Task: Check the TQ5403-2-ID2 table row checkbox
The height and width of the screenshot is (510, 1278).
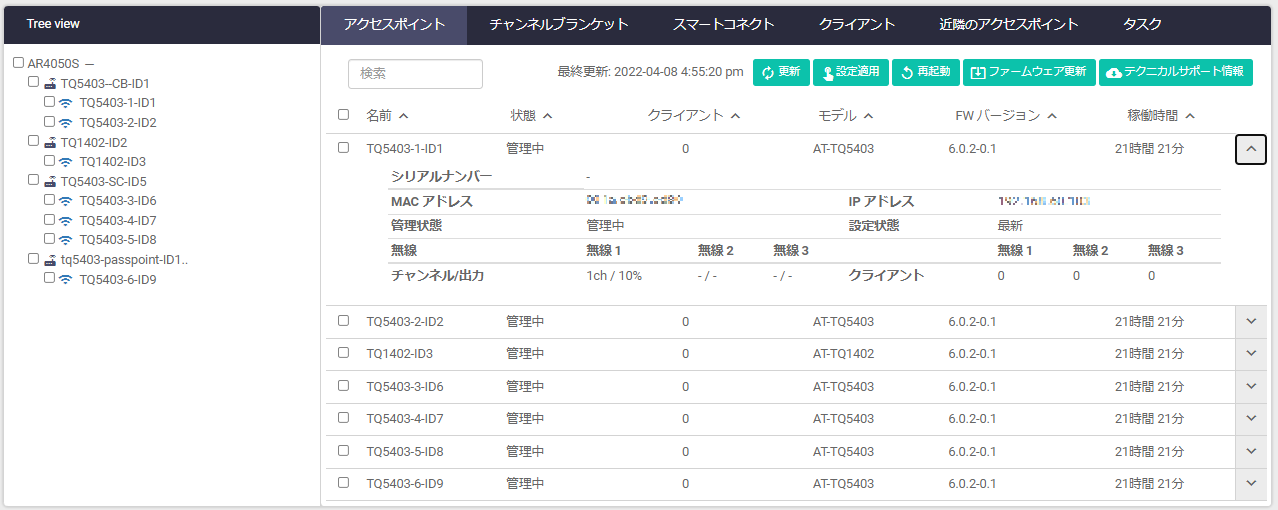Action: click(344, 321)
